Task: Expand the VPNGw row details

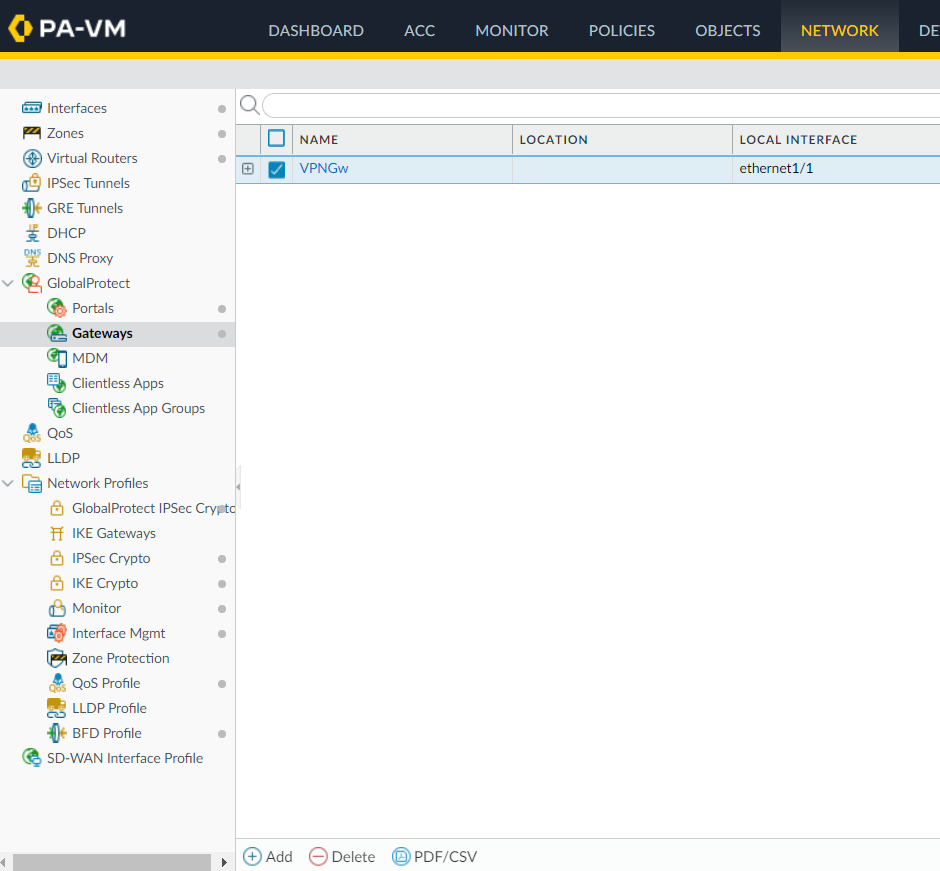Action: [x=248, y=169]
